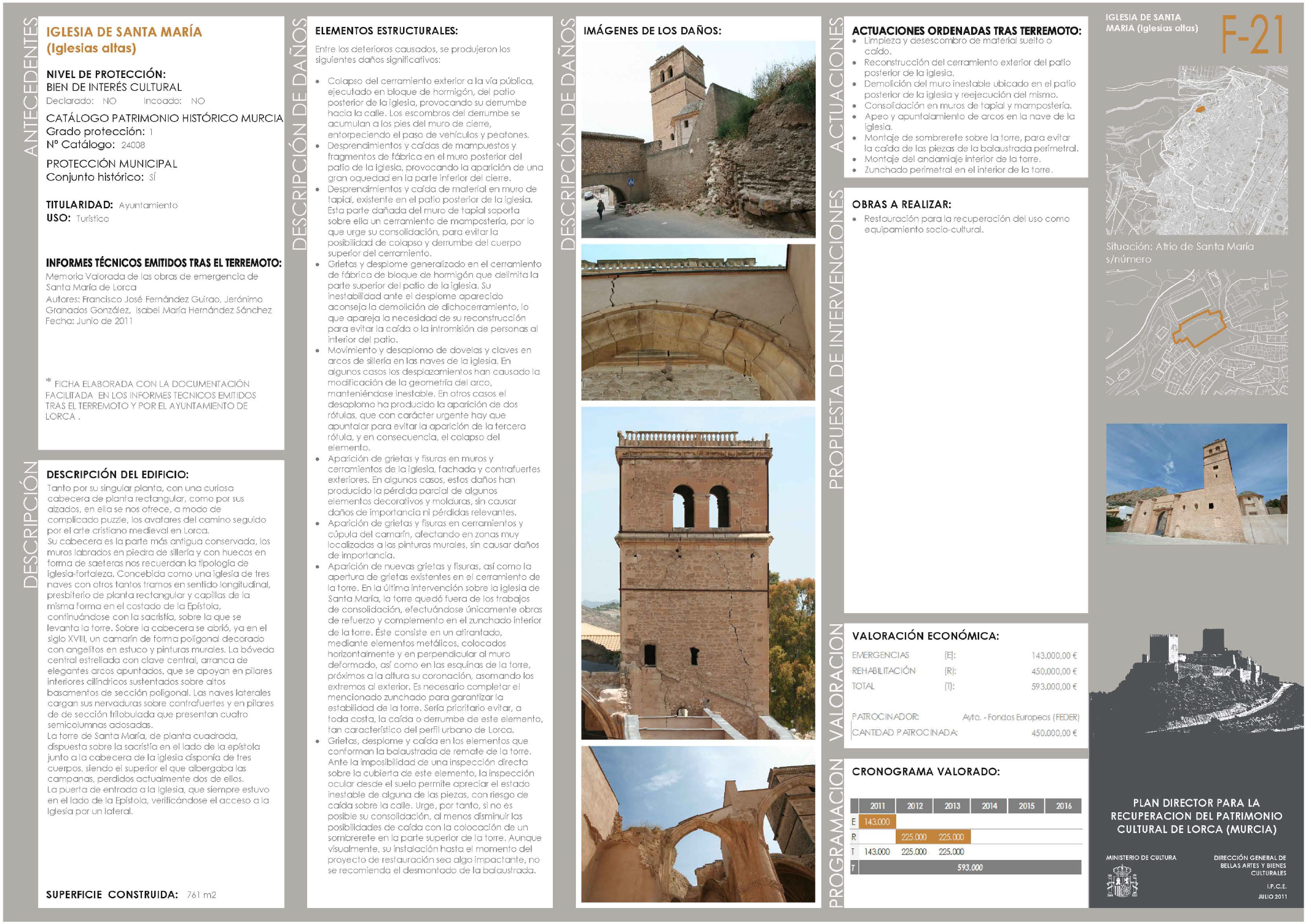The image size is (1306, 924).
Task: Click TOTAL amount 593.000,00 €
Action: [1054, 686]
